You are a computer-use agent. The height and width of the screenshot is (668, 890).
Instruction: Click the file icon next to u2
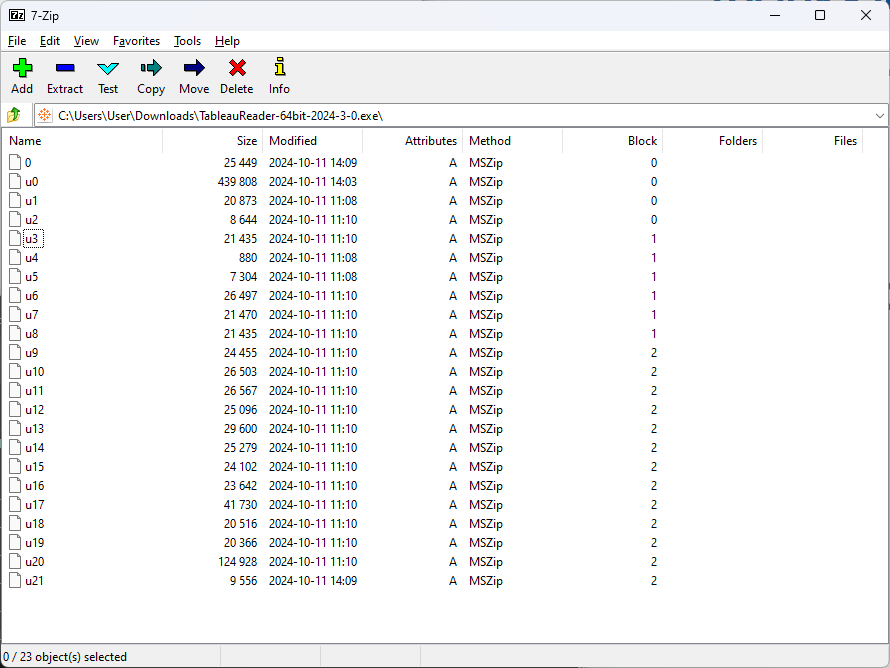(x=15, y=220)
